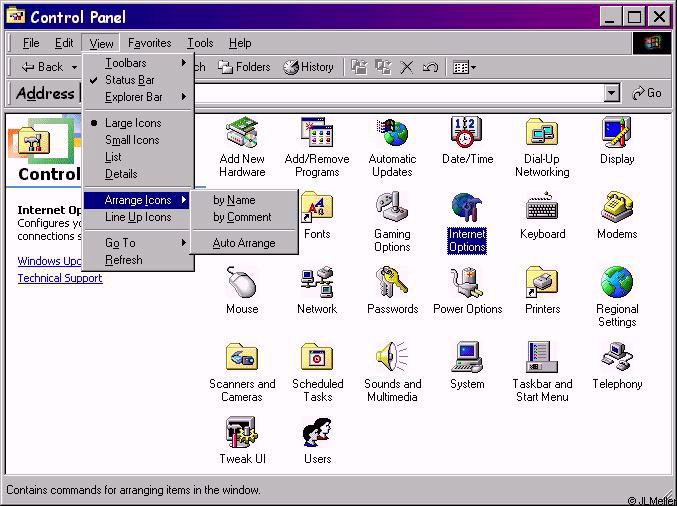677x506 pixels.
Task: Click the open View menu title
Action: (x=101, y=43)
